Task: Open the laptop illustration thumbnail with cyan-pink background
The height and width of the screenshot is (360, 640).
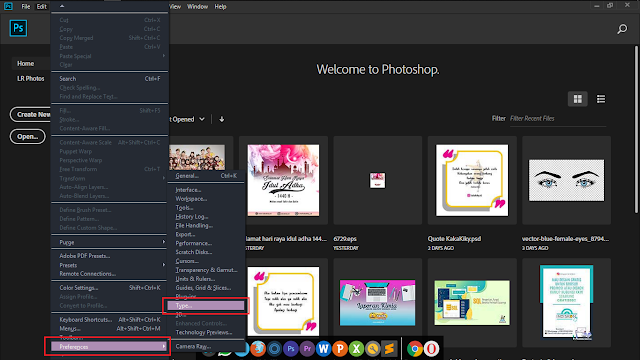Action: 378,302
